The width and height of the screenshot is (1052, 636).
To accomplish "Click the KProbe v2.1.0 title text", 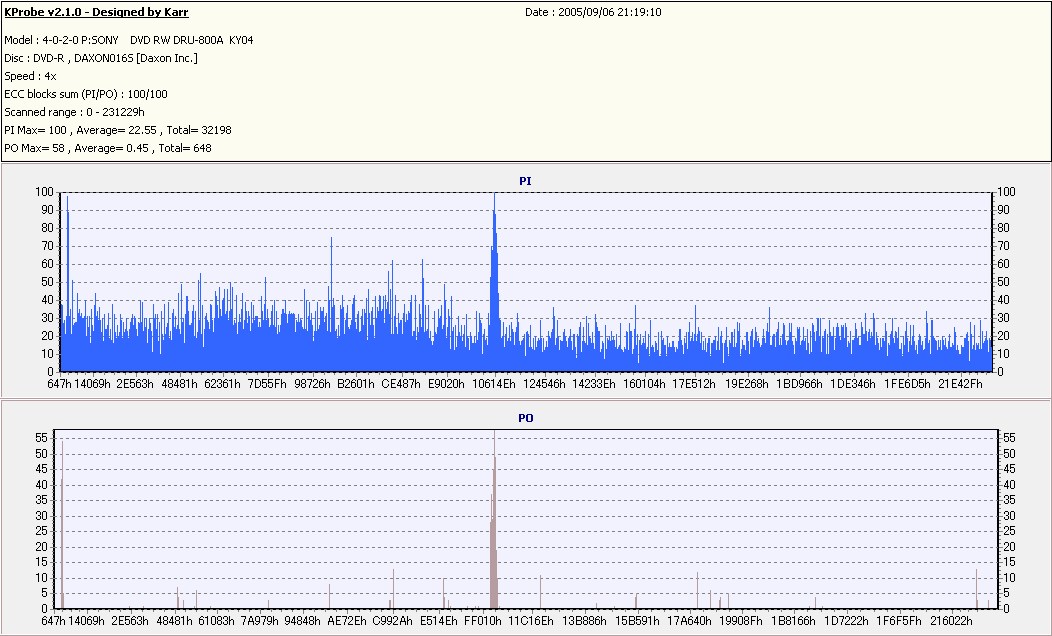I will coord(96,12).
